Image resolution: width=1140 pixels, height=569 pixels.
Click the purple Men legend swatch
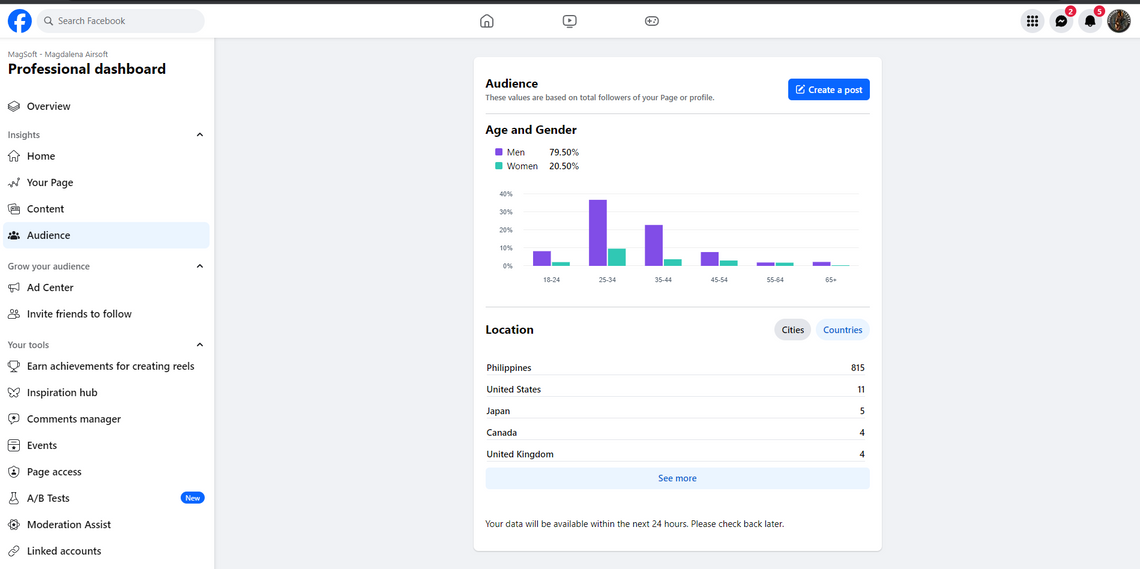point(499,153)
